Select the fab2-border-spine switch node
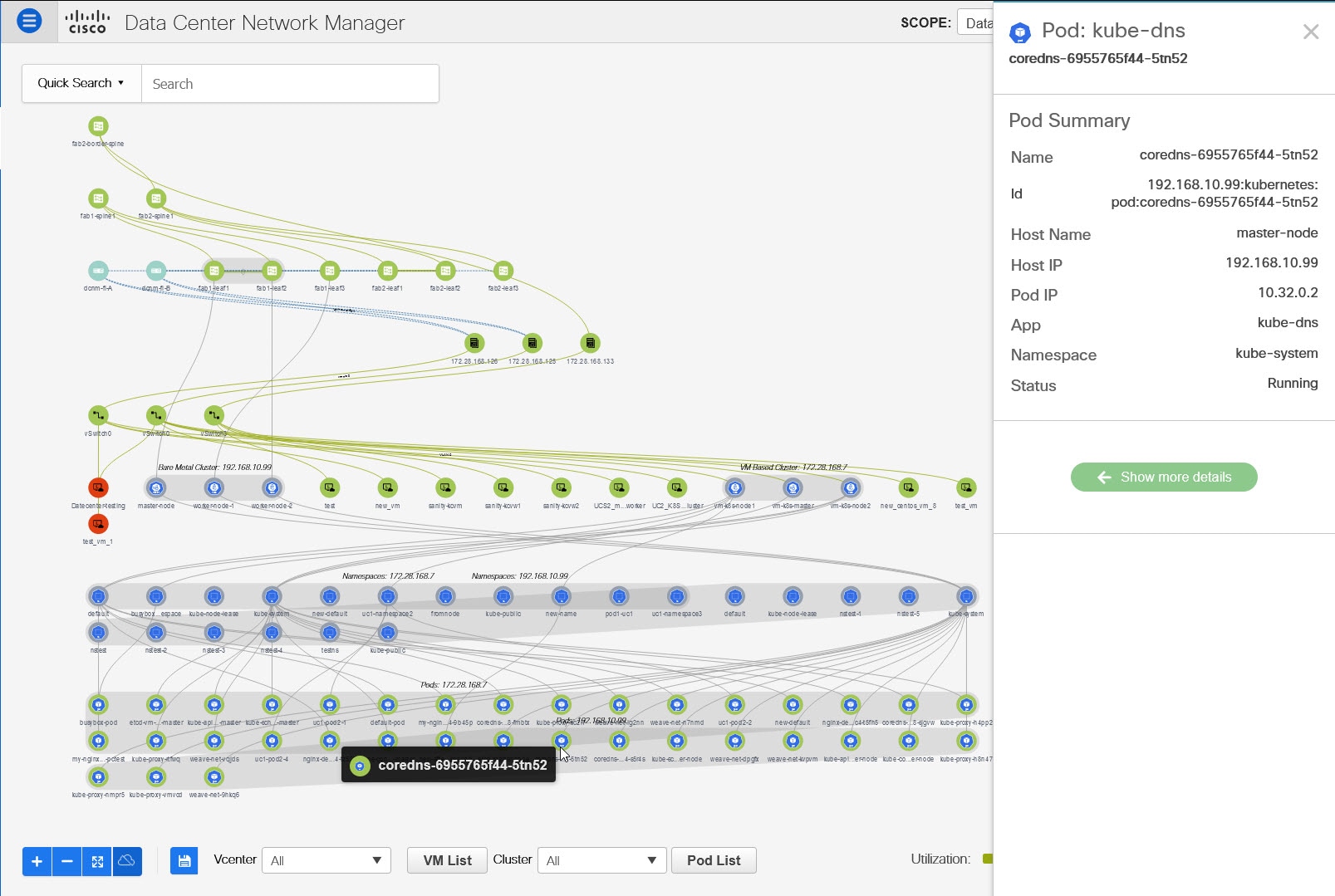 click(98, 126)
